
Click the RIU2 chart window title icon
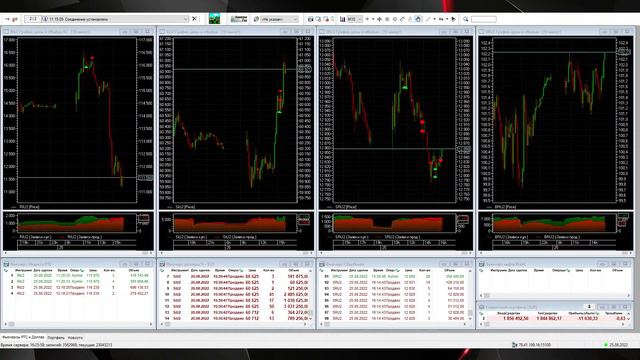[x=7, y=31]
